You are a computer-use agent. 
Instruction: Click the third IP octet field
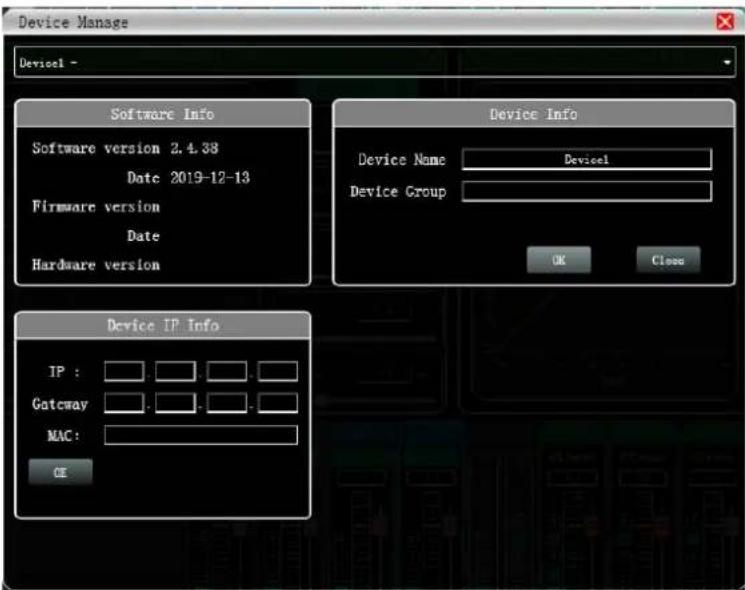tap(227, 371)
